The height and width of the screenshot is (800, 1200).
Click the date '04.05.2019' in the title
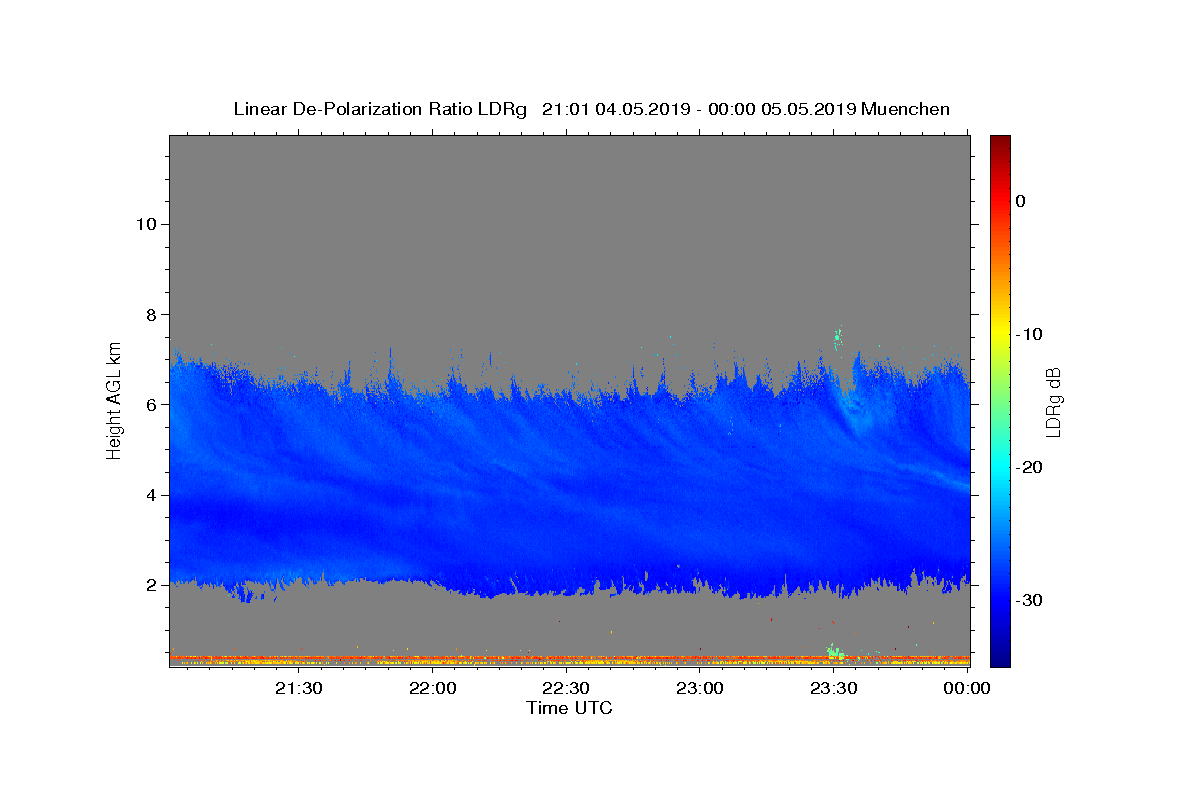642,109
